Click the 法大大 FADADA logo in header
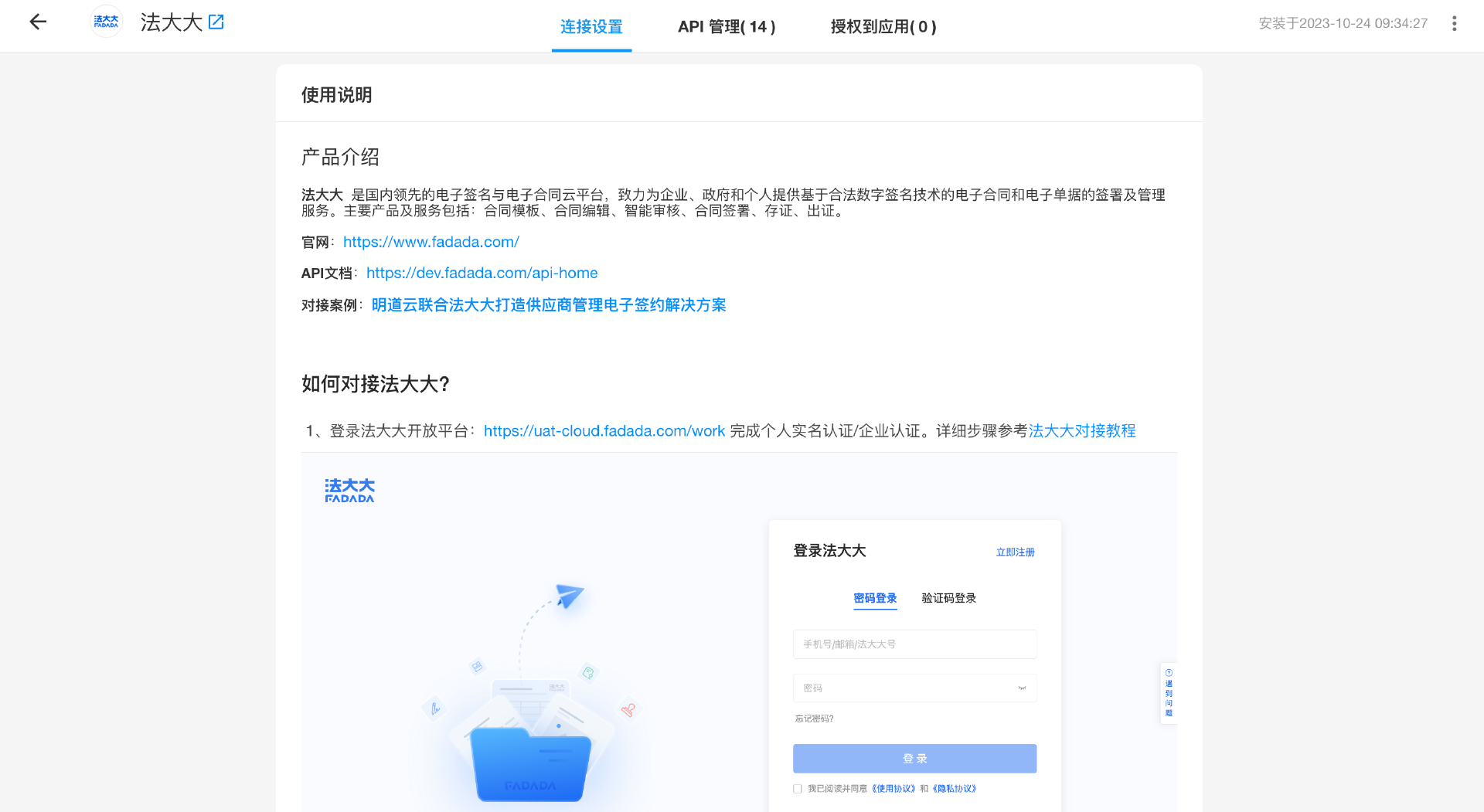The height and width of the screenshot is (812, 1484). coord(107,22)
